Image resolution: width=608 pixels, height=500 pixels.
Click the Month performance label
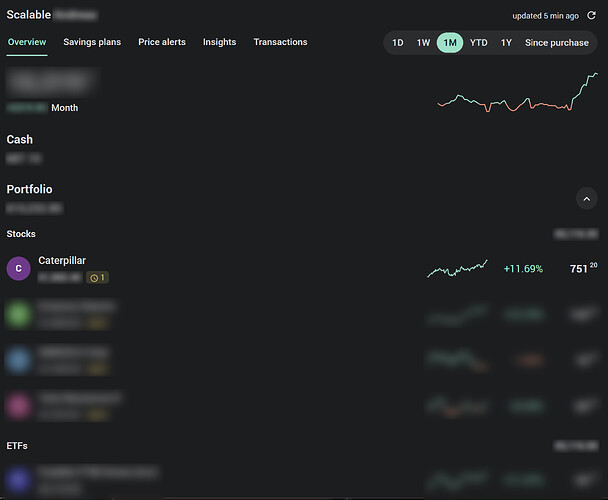coord(65,108)
